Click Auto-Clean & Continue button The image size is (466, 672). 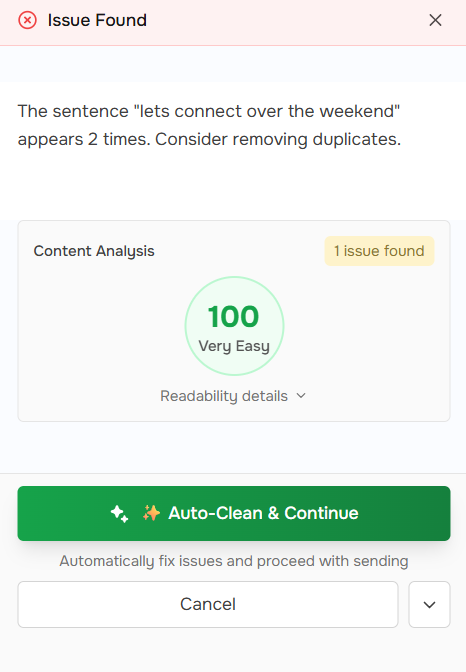click(234, 513)
